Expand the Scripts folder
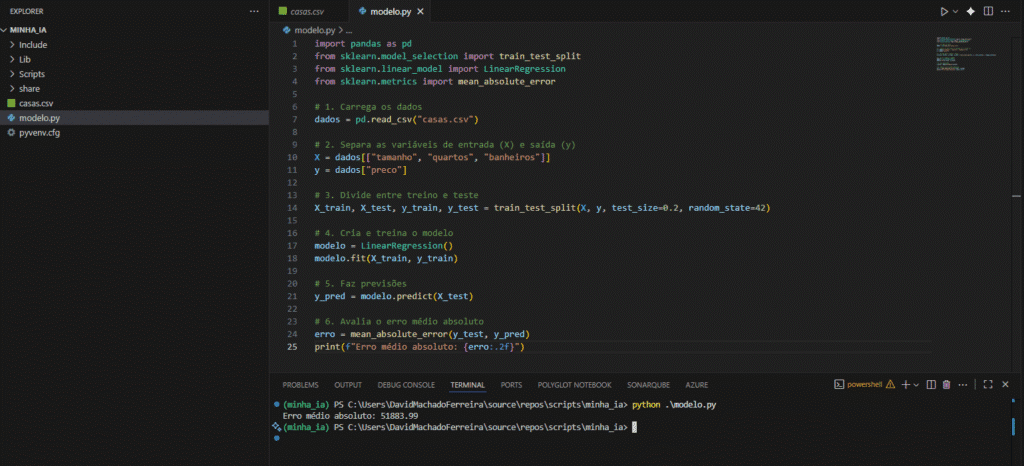Viewport: 1024px width, 466px height. click(x=32, y=74)
